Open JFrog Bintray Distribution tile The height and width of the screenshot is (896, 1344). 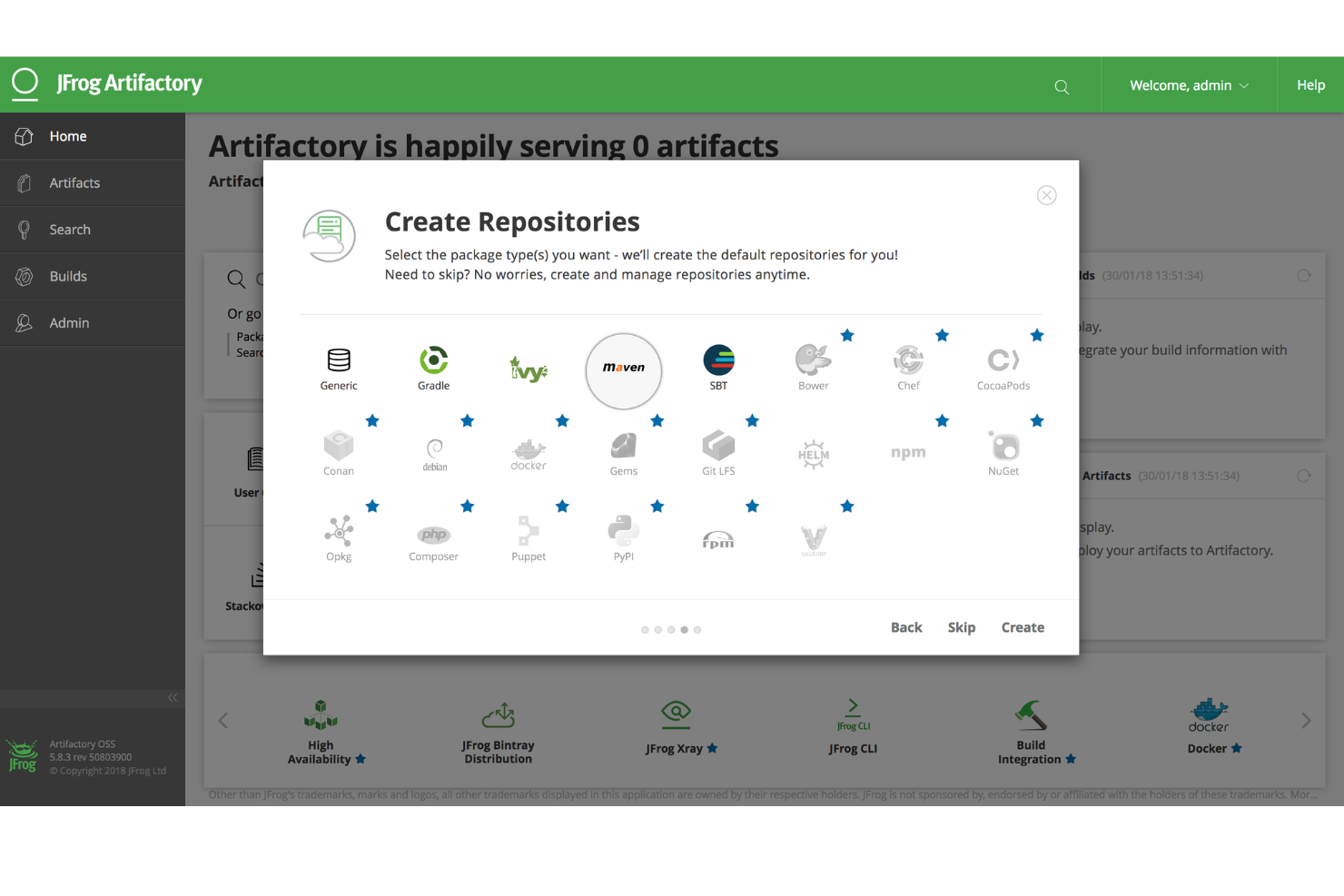click(x=499, y=732)
